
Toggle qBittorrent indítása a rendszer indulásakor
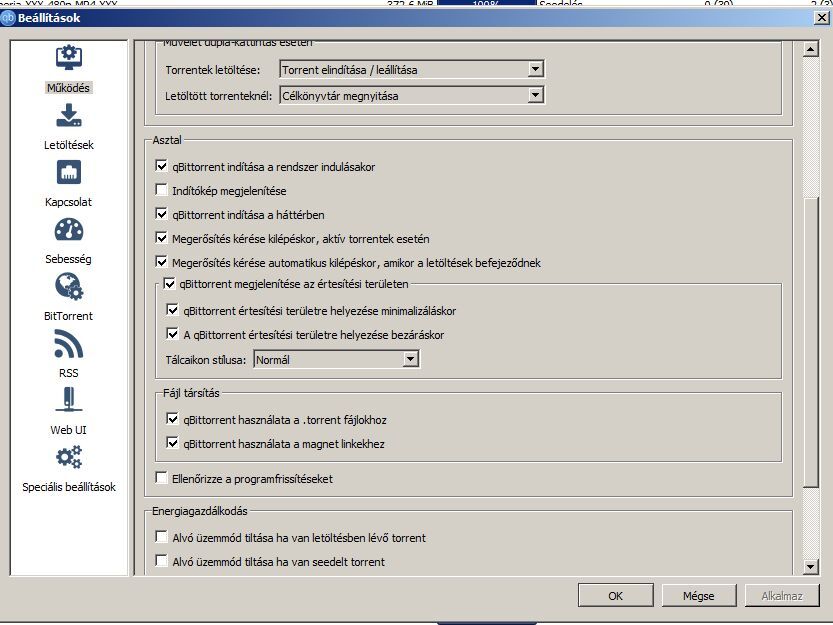point(161,166)
